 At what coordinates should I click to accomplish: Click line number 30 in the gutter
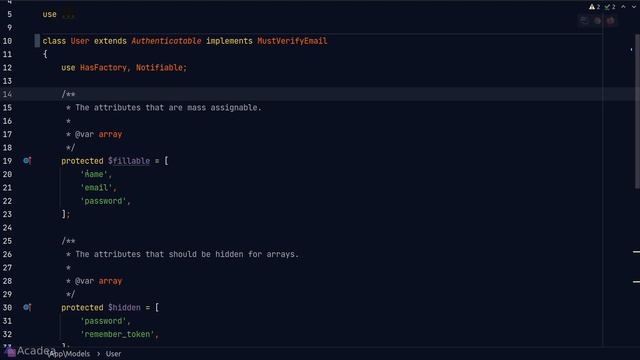point(7,307)
